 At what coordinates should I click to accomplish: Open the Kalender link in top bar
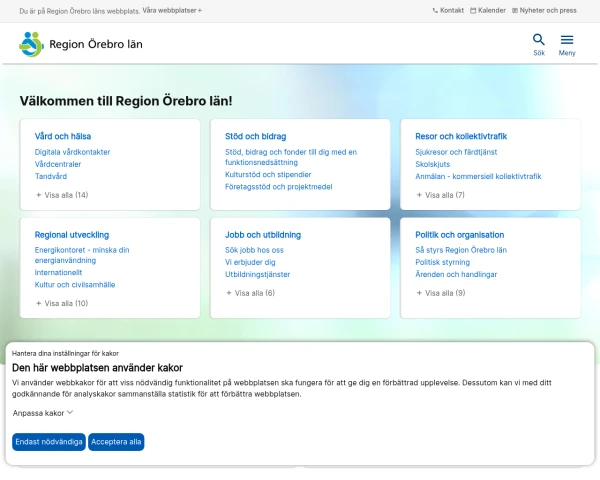(488, 10)
